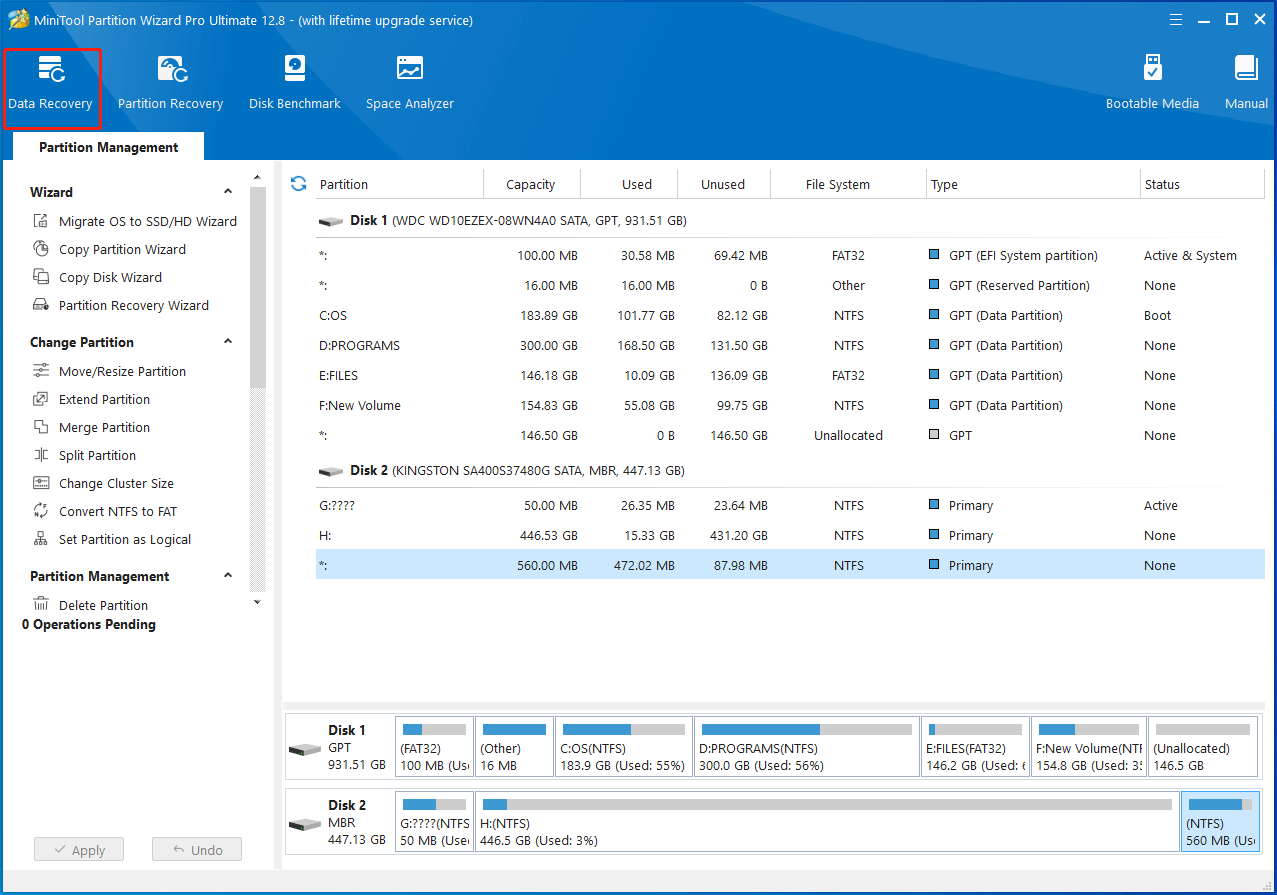Select H:(NTFS) 446.5 GB block

coord(827,821)
